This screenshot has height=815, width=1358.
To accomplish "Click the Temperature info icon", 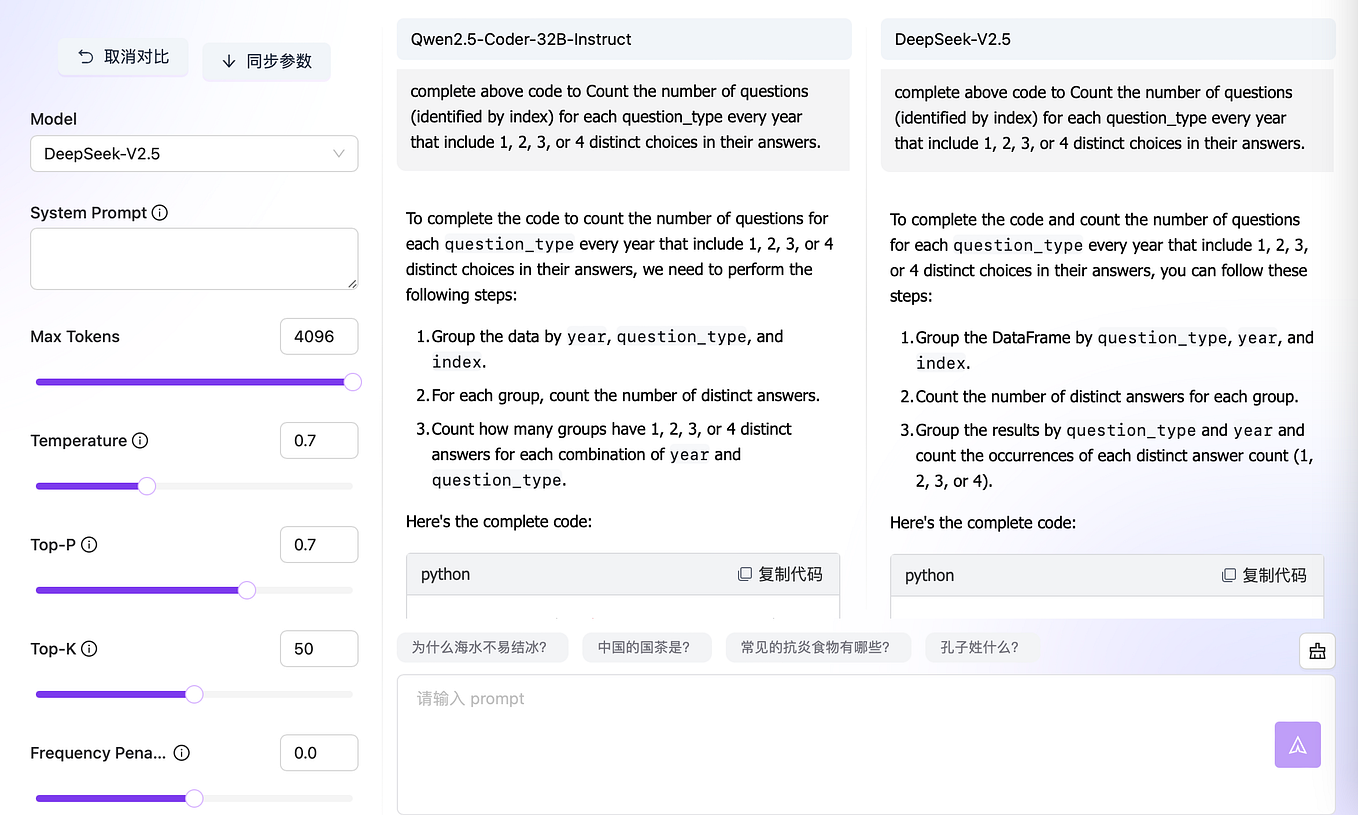I will pos(139,441).
